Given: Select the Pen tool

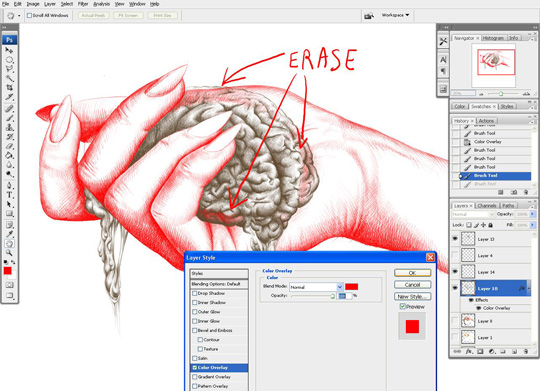Looking at the screenshot, I should (x=9, y=186).
